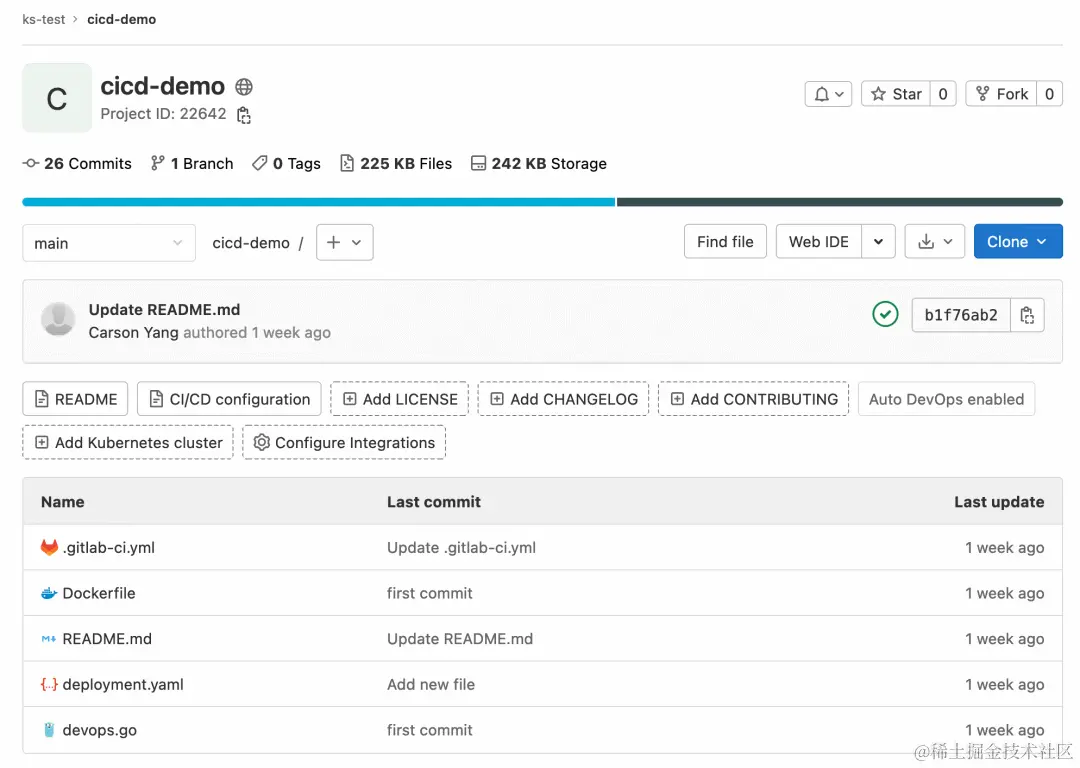This screenshot has height=768, width=1080.
Task: Click the GitLab fox icon for .gitlab-ci.yml
Action: [x=49, y=548]
